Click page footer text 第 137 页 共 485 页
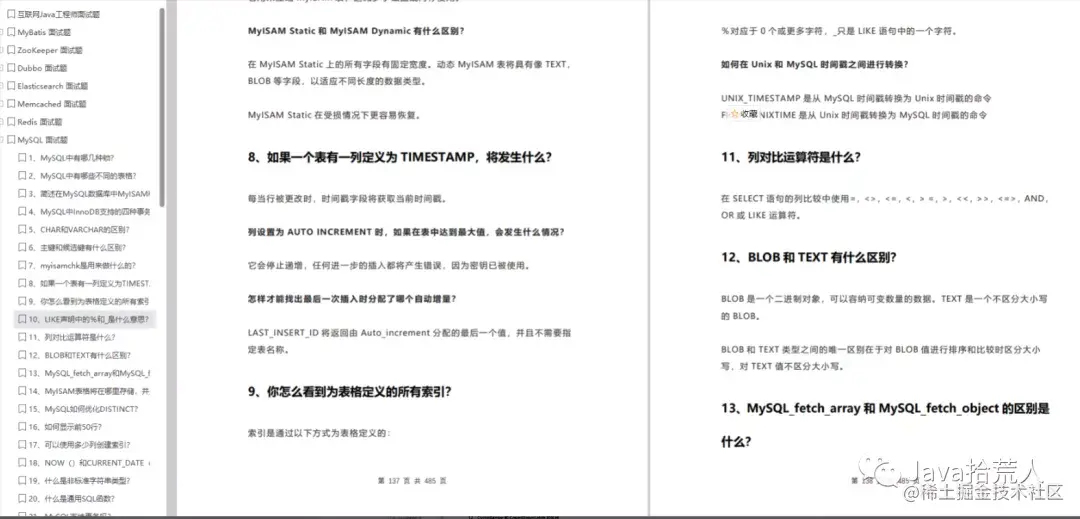The image size is (1080, 519). click(x=413, y=480)
